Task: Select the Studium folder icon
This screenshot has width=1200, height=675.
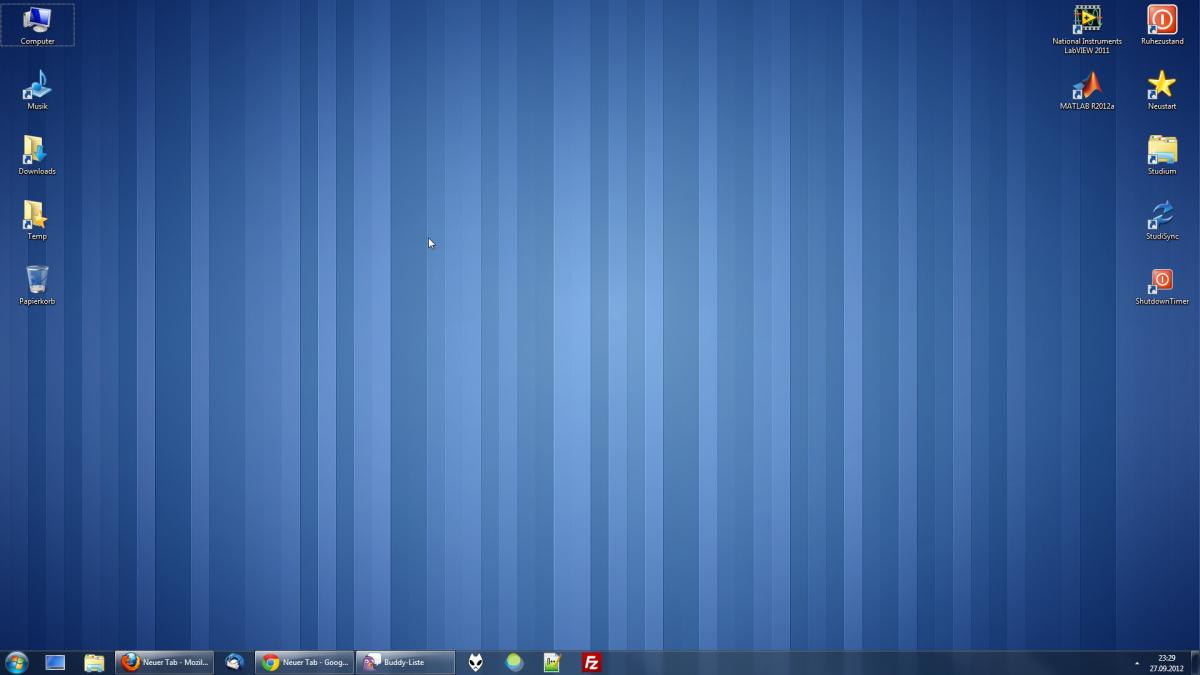Action: pos(1161,151)
